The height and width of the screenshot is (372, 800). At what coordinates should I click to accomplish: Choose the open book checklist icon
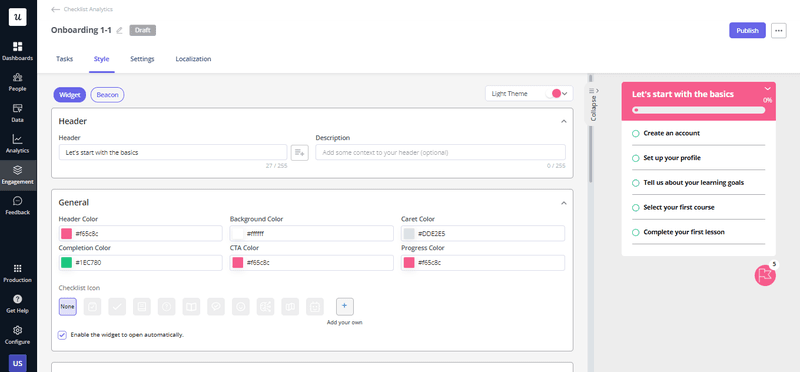(191, 307)
